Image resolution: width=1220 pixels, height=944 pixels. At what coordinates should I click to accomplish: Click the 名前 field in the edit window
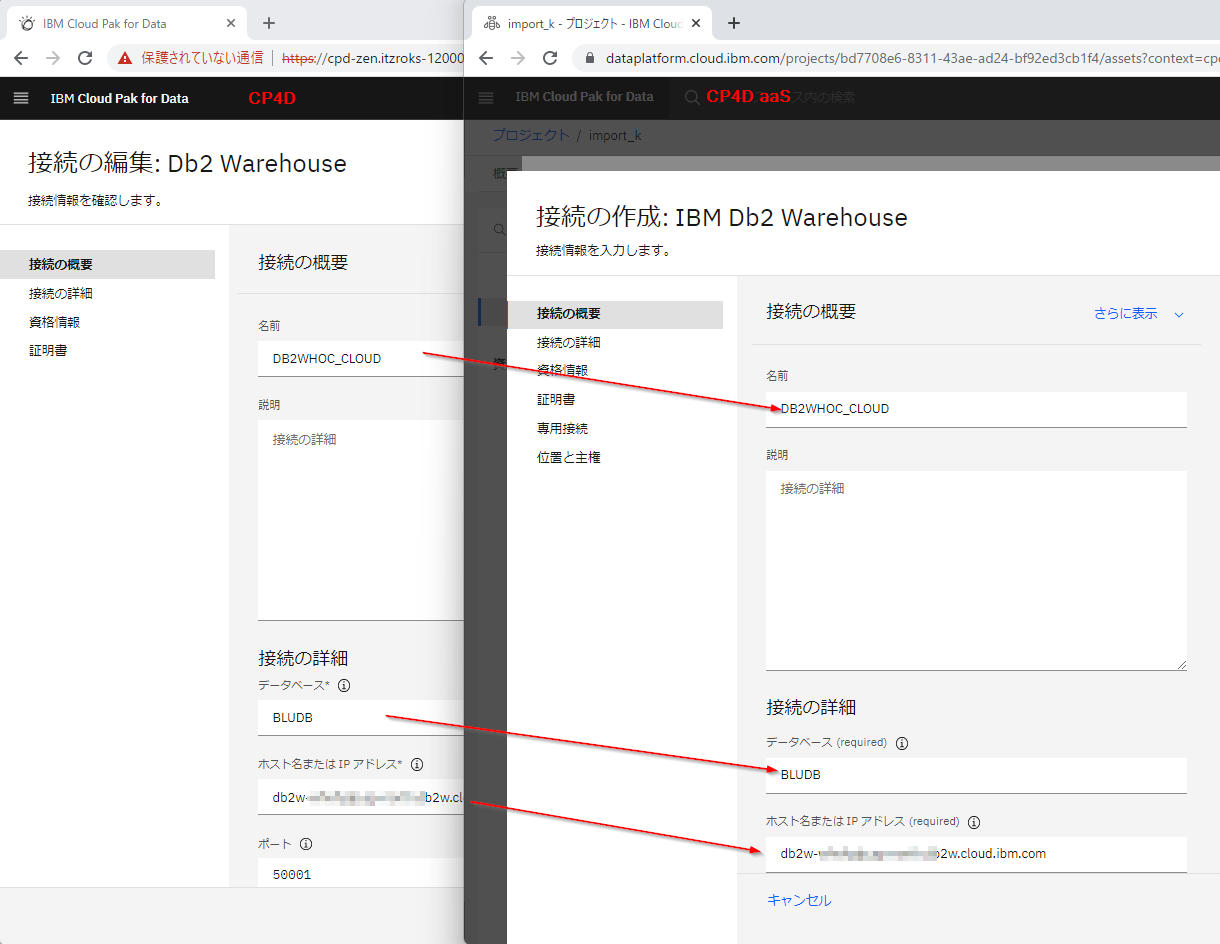click(x=361, y=358)
